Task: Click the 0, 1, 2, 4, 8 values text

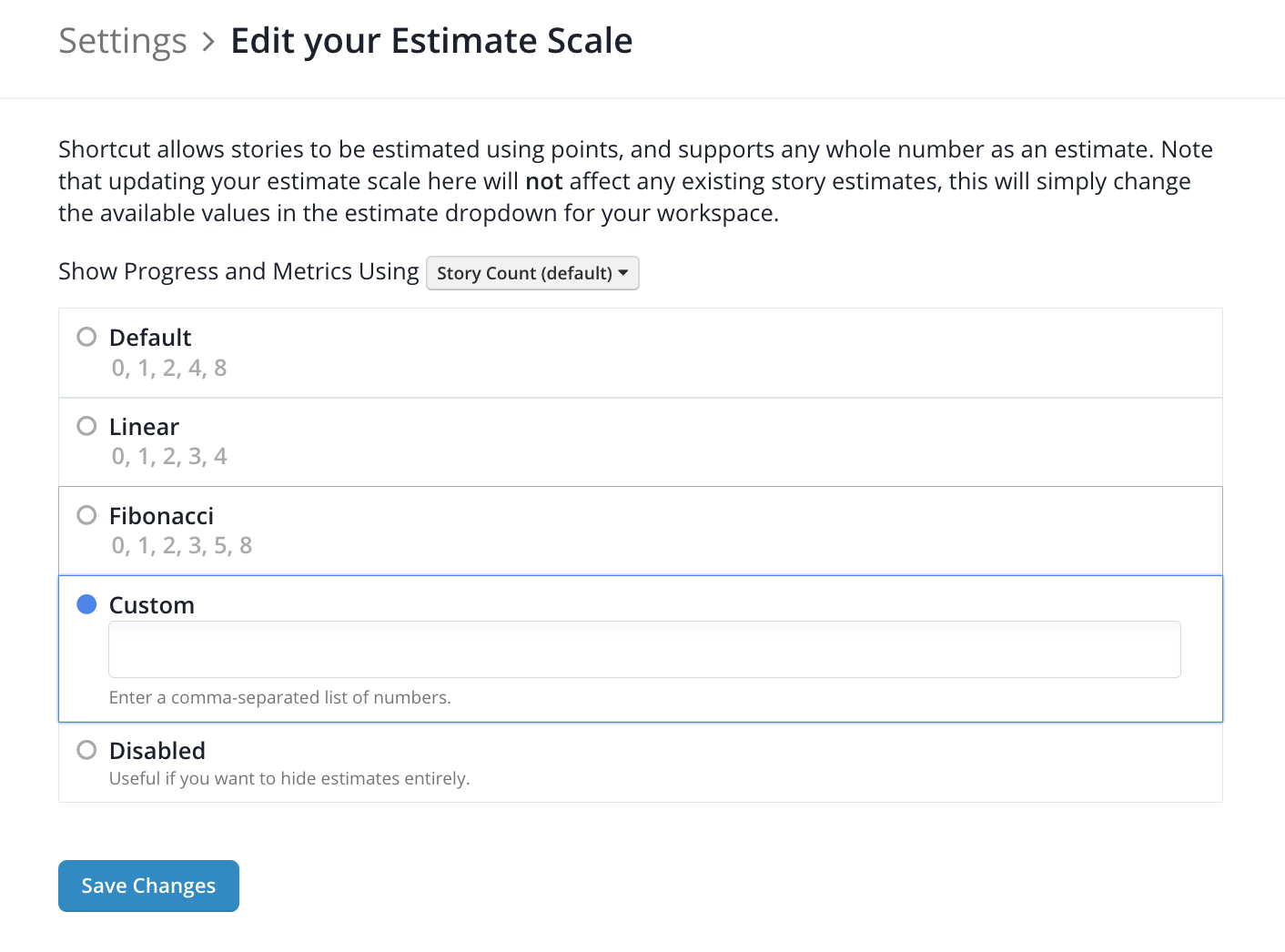Action: 169,368
